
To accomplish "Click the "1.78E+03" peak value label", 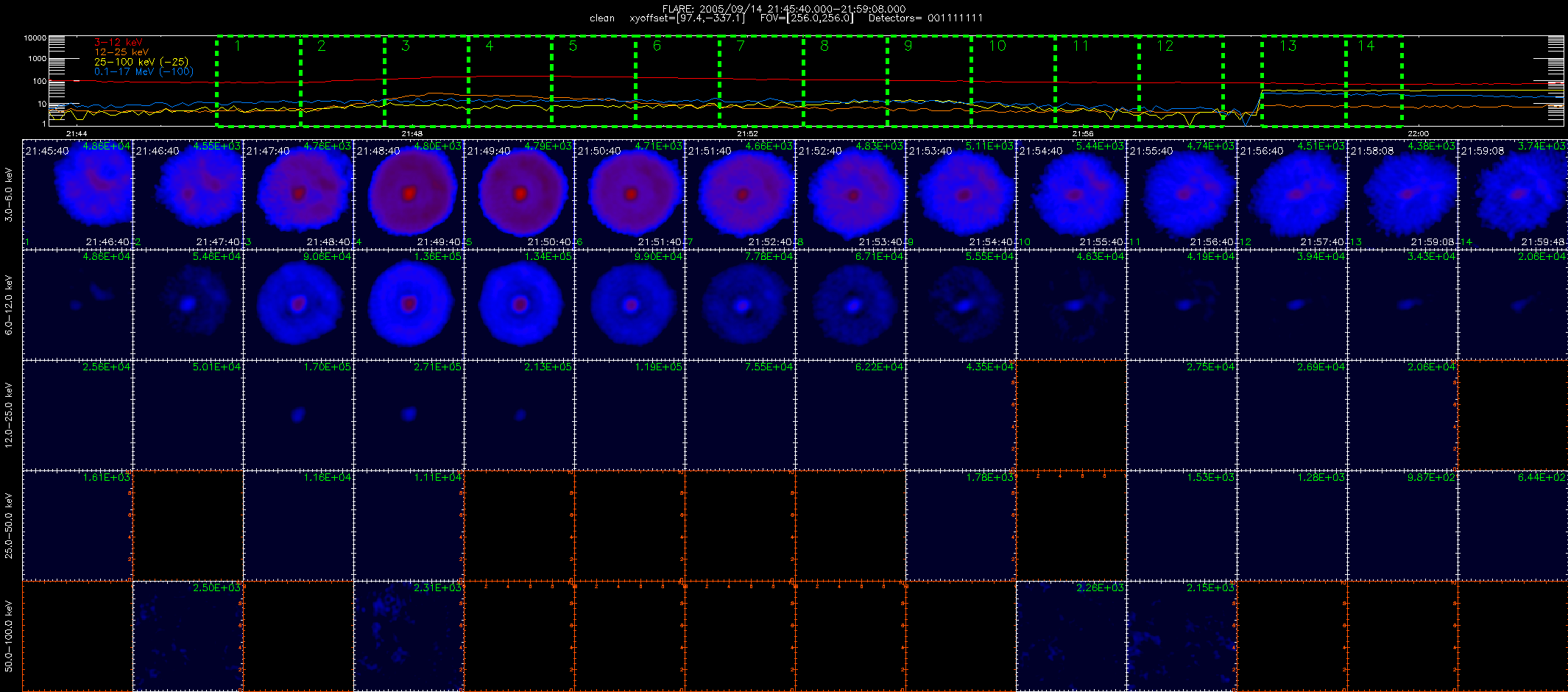I will pyautogui.click(x=991, y=477).
